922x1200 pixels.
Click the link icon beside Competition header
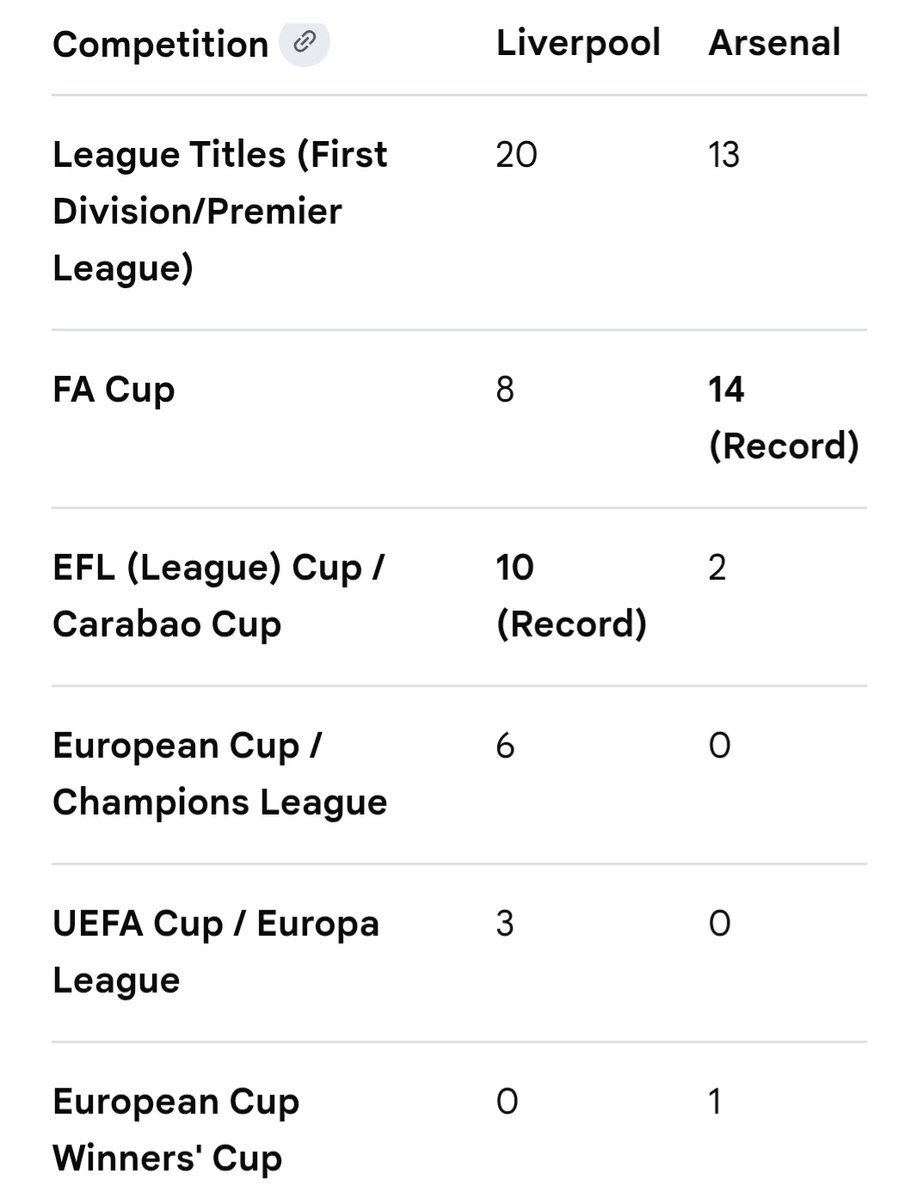pos(304,43)
